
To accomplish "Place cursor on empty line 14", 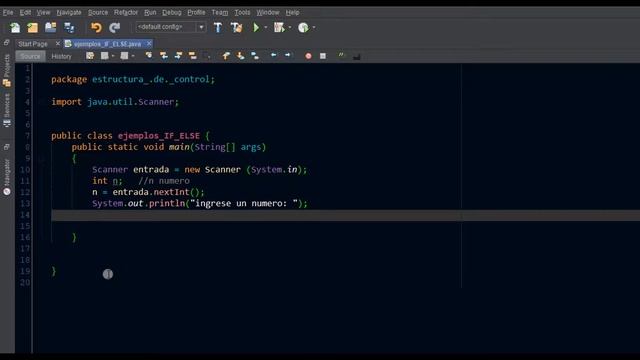I will pyautogui.click(x=345, y=215).
